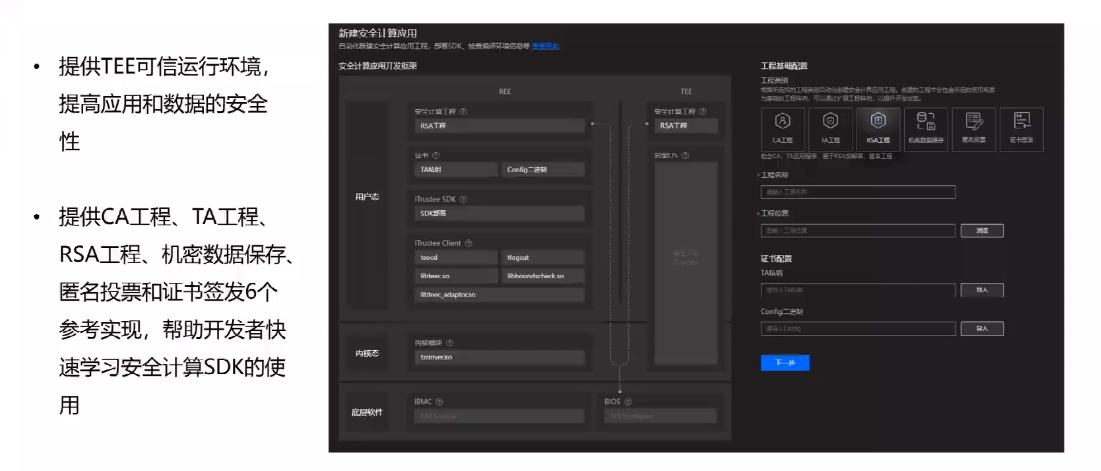The width and height of the screenshot is (1101, 471).
Task: Click the libteec.so component block
Action: point(456,277)
